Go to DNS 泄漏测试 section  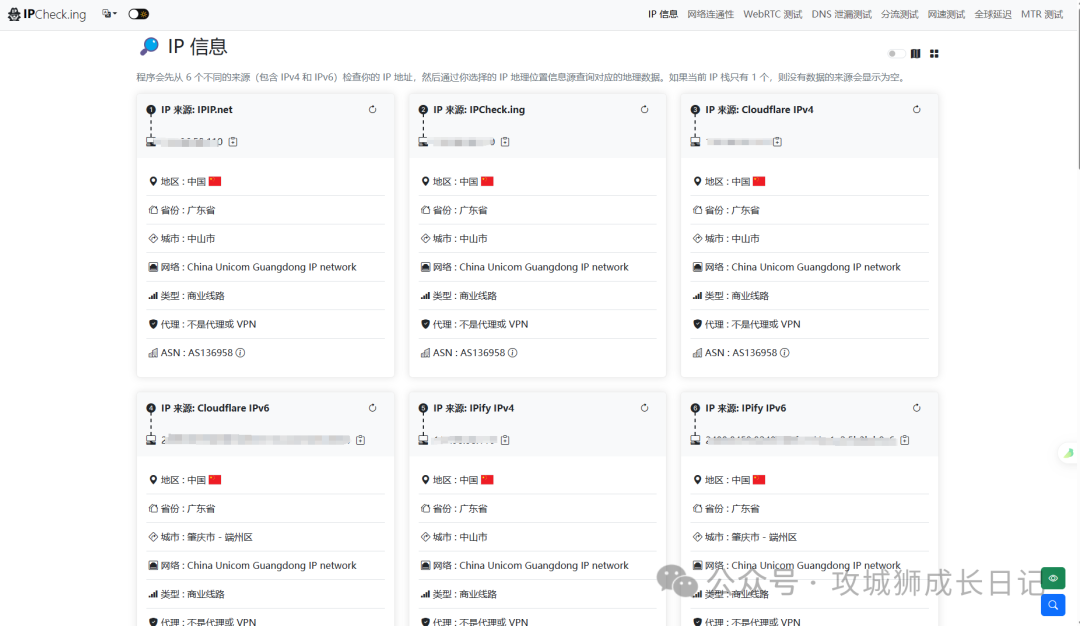841,14
